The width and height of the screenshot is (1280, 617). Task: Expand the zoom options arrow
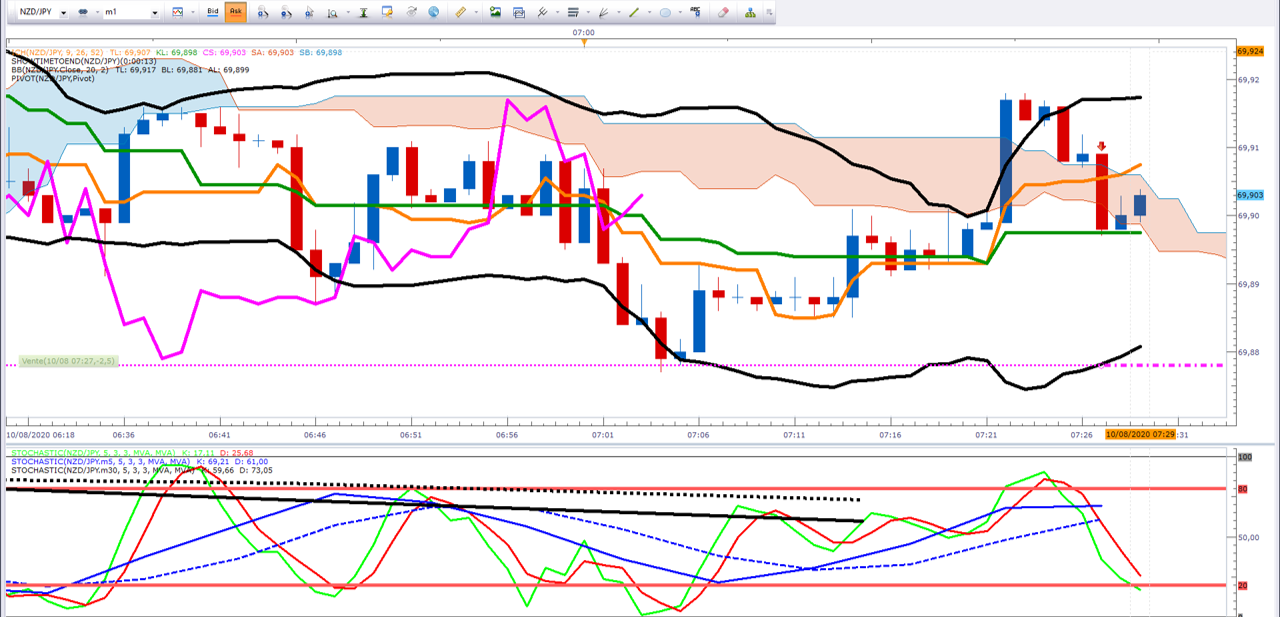(x=347, y=12)
